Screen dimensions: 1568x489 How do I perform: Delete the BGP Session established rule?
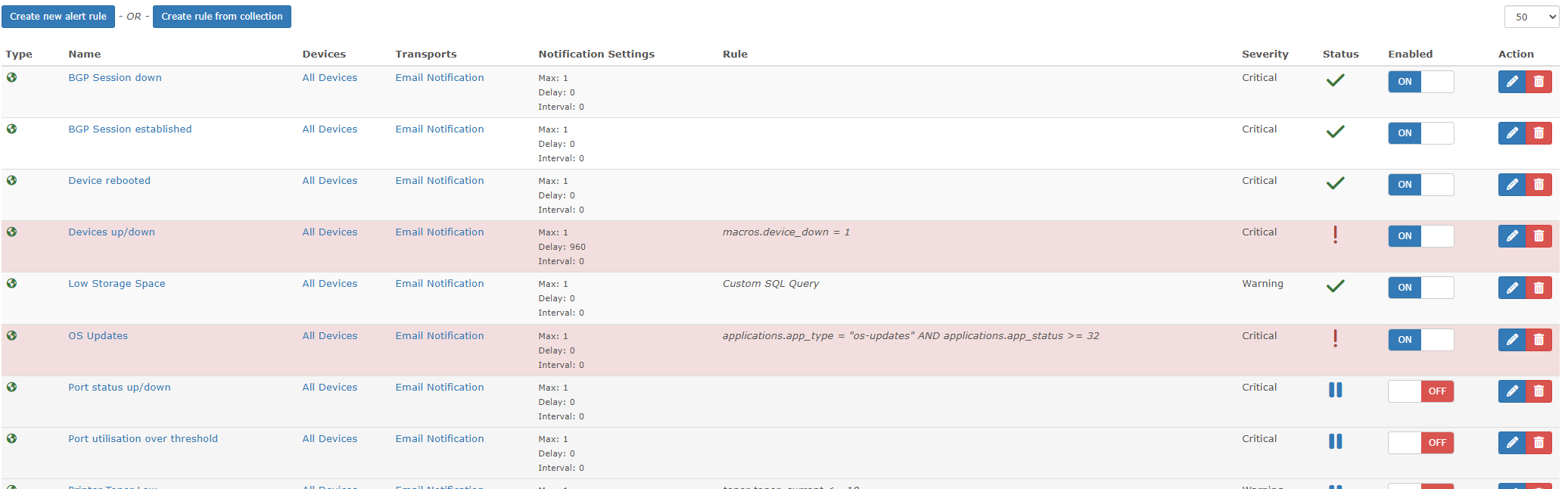(x=1538, y=133)
